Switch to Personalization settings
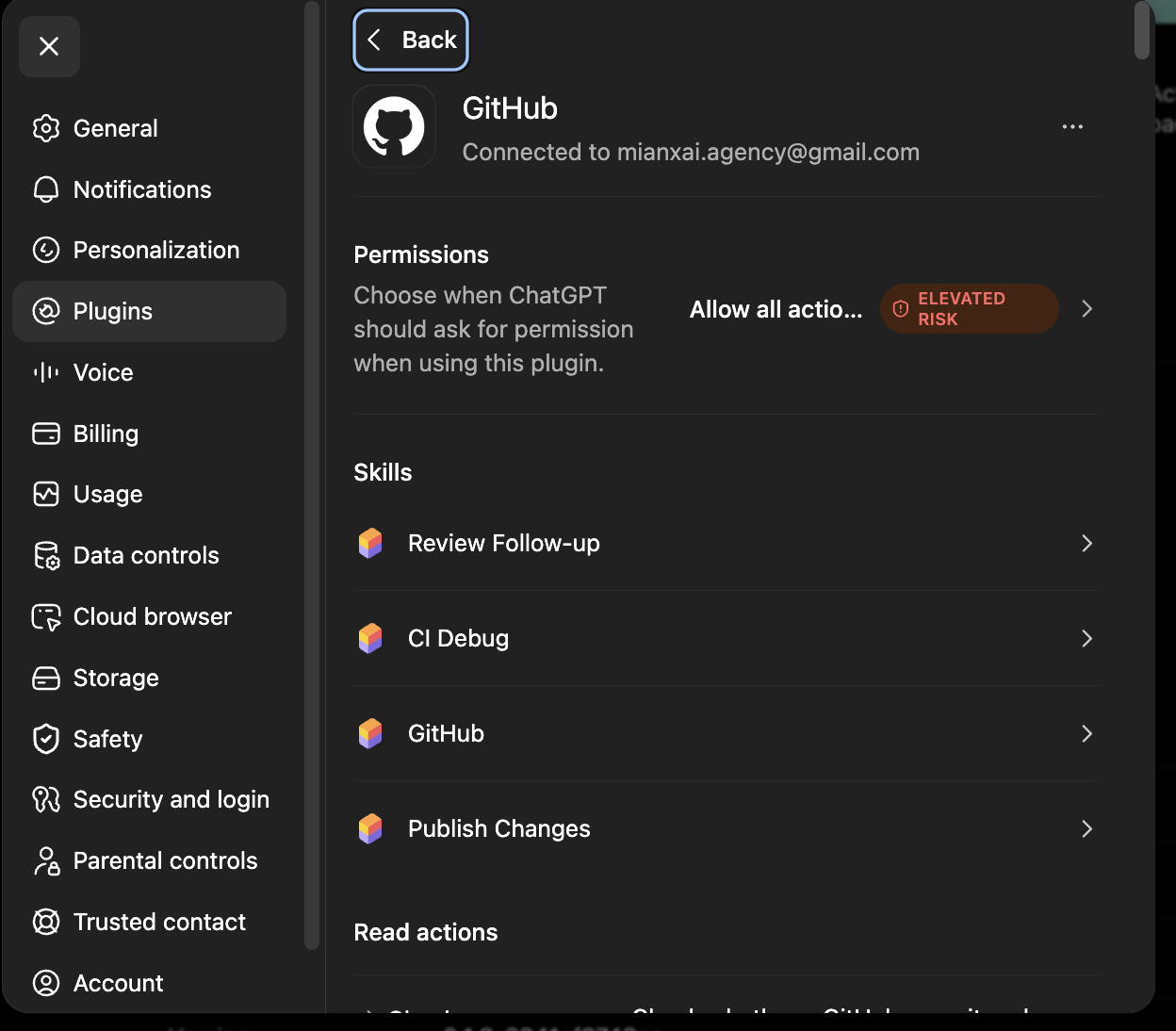Viewport: 1176px width, 1031px height. click(149, 250)
